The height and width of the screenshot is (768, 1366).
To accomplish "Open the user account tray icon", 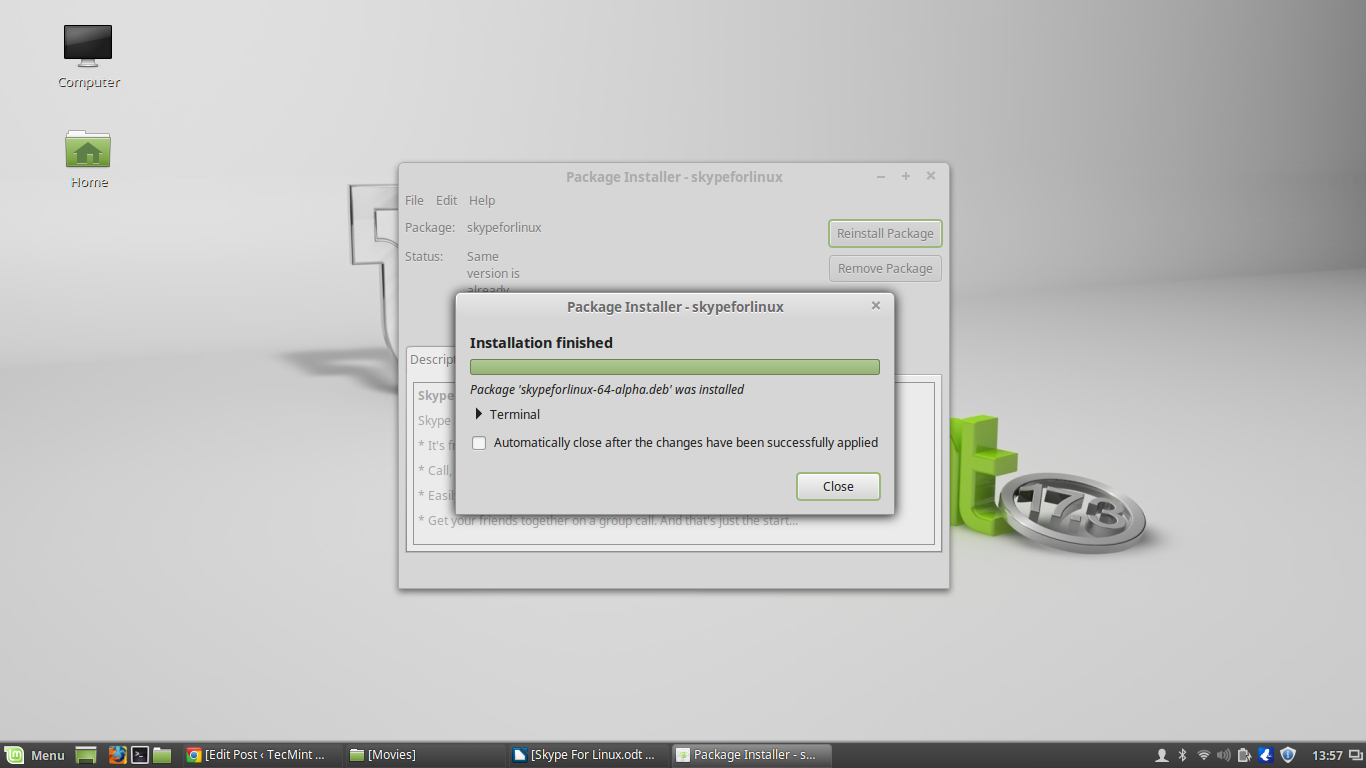I will (x=1162, y=755).
